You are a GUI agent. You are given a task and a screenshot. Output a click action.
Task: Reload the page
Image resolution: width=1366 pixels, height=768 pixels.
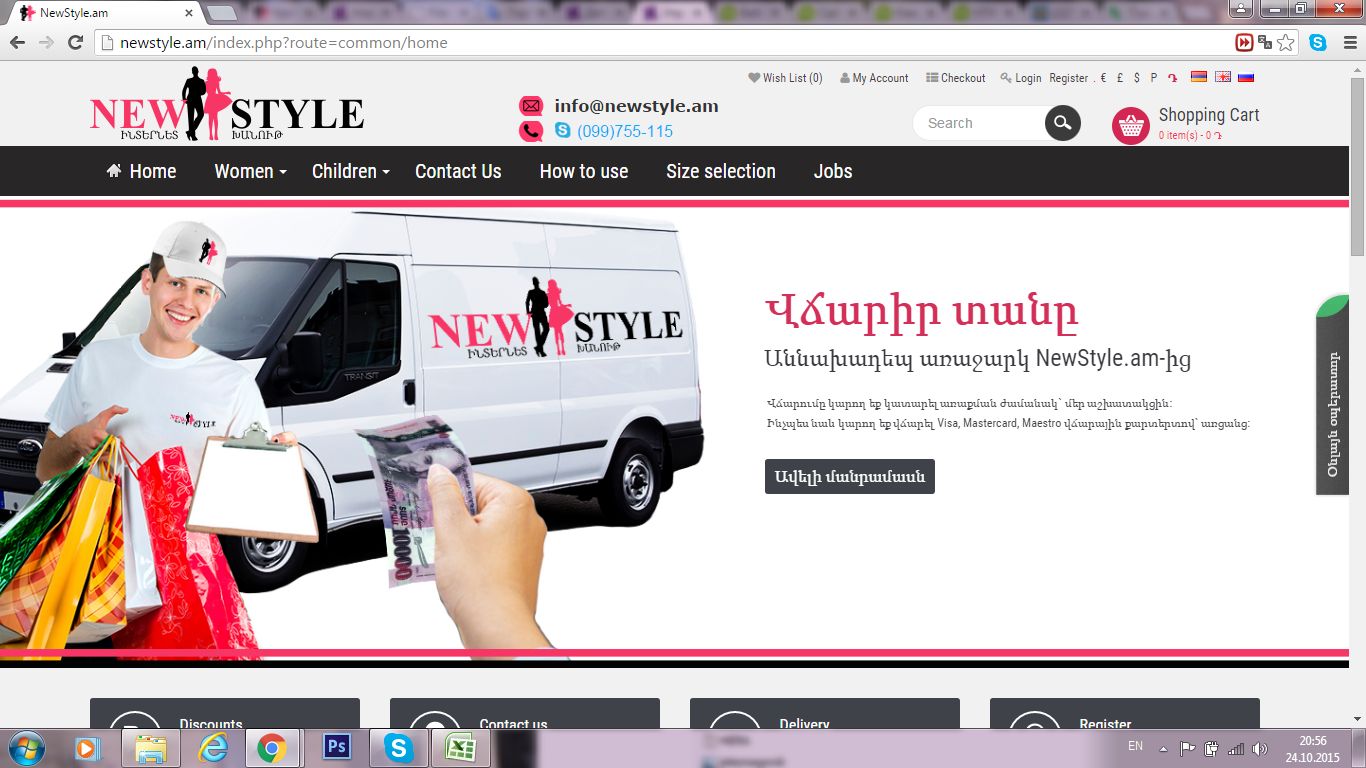[75, 42]
